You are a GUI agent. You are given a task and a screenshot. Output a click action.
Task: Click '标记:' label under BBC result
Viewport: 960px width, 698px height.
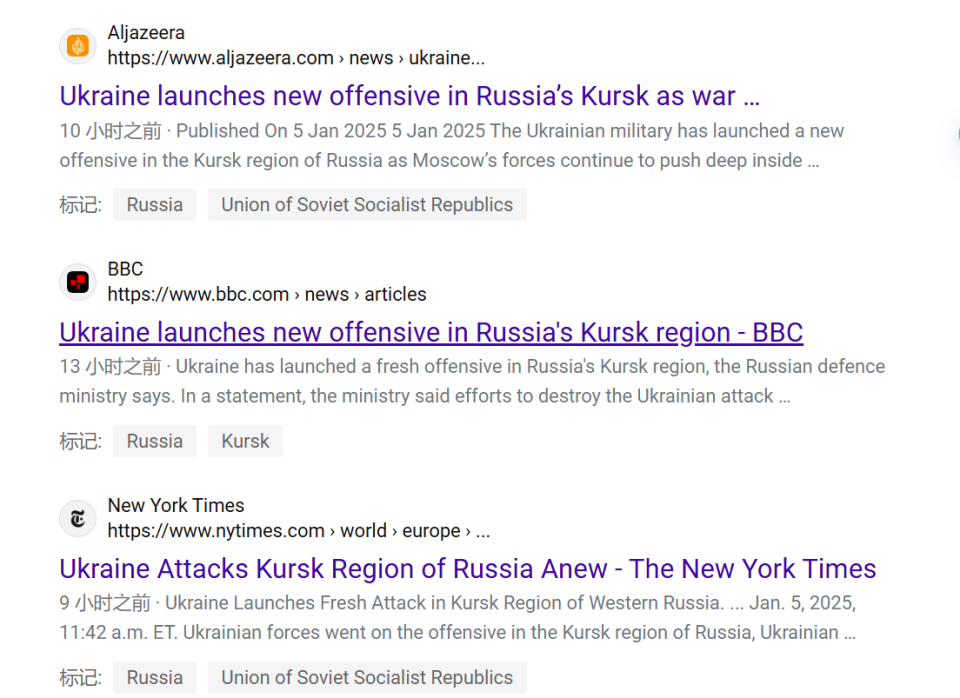80,441
